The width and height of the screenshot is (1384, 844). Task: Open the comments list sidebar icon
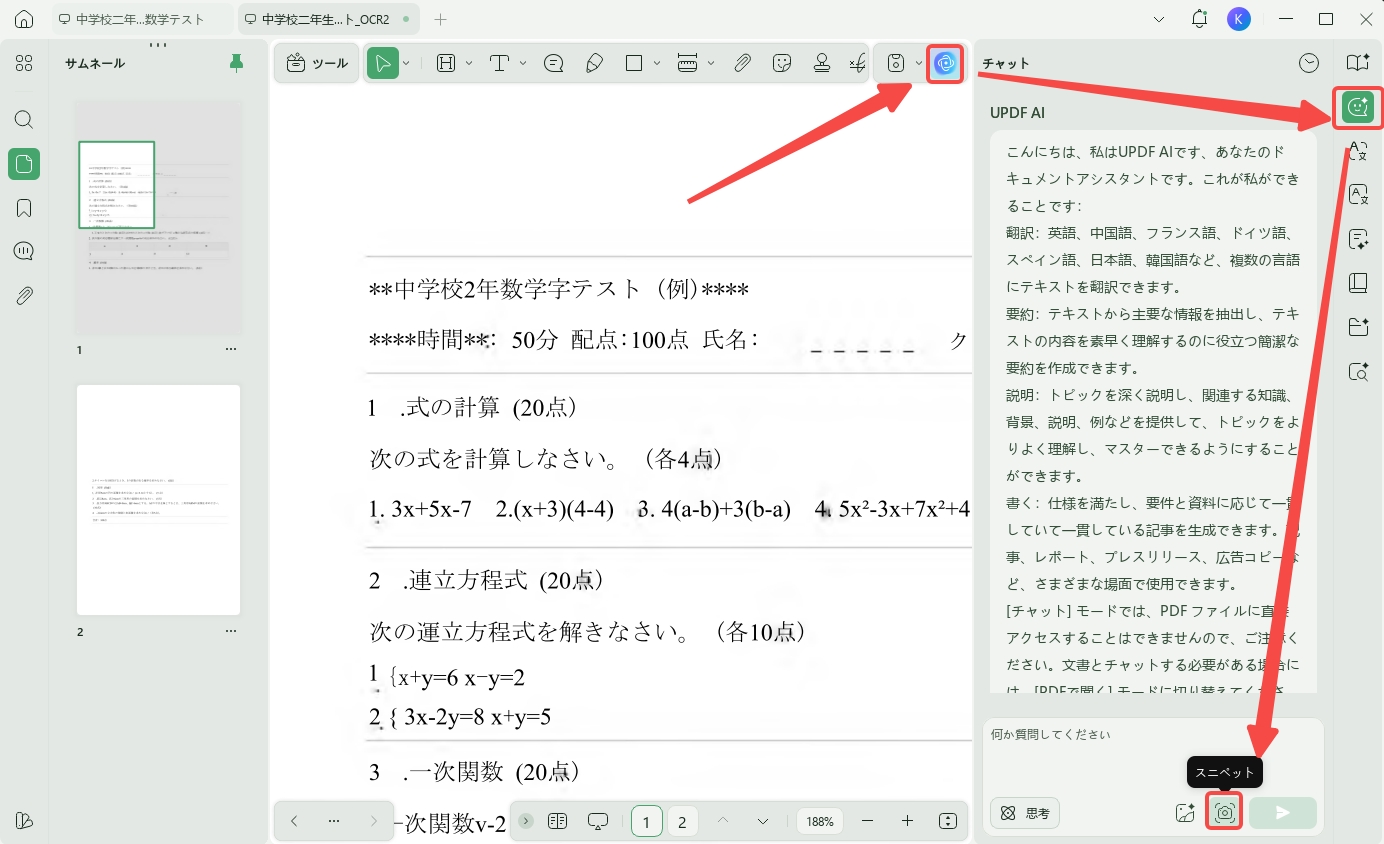click(x=24, y=251)
